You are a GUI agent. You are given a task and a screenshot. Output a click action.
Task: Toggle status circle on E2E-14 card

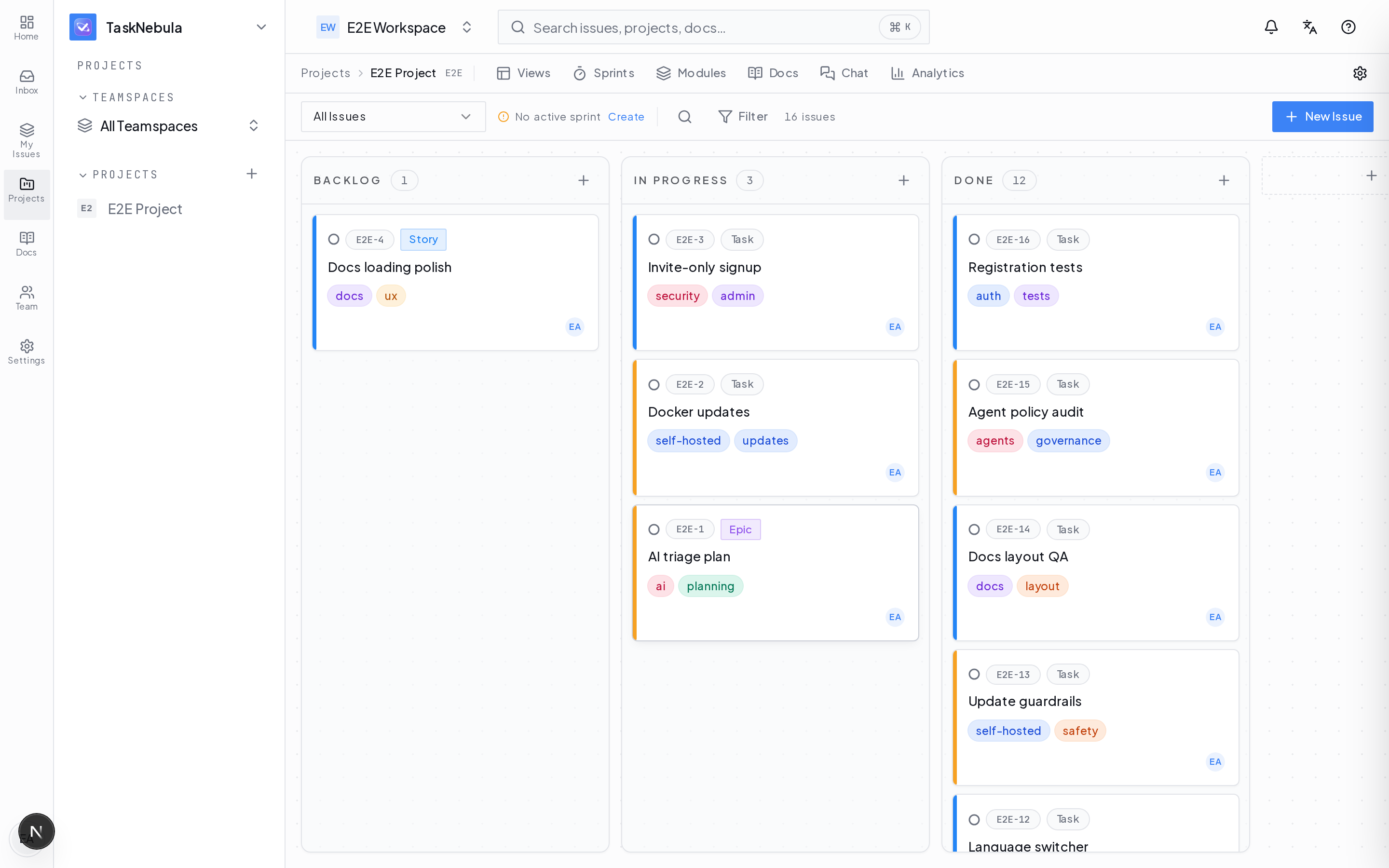974,529
